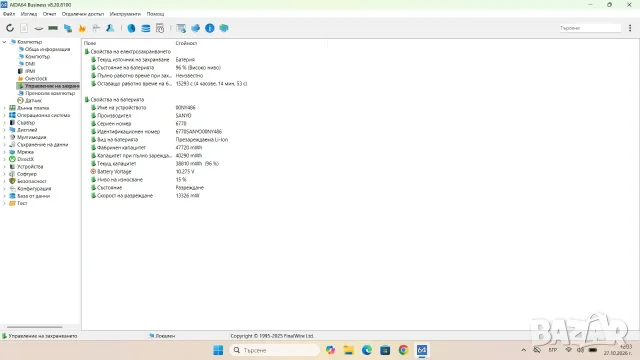Launch System Stability Test flame icon

82,28
